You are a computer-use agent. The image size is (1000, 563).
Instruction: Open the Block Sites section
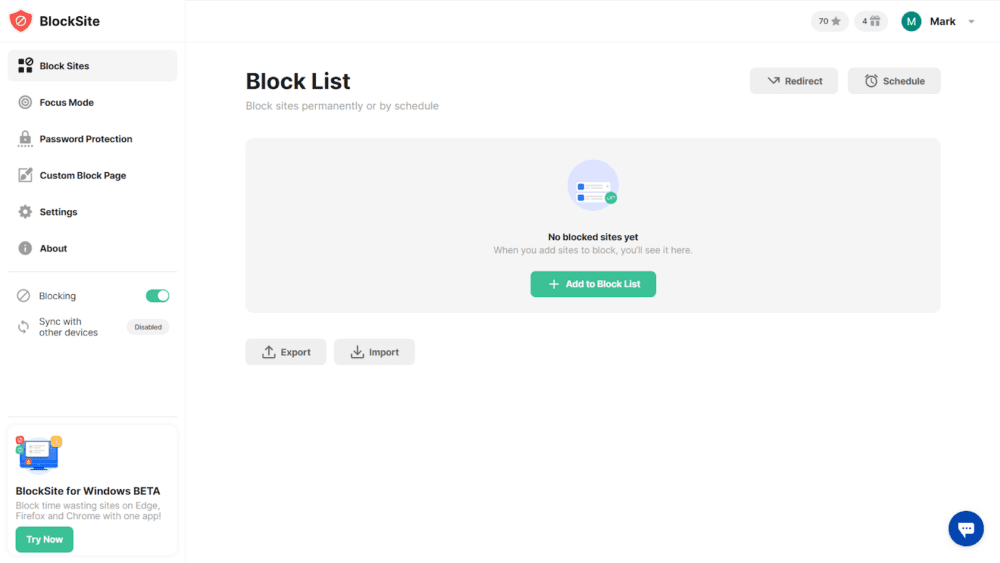click(x=92, y=66)
